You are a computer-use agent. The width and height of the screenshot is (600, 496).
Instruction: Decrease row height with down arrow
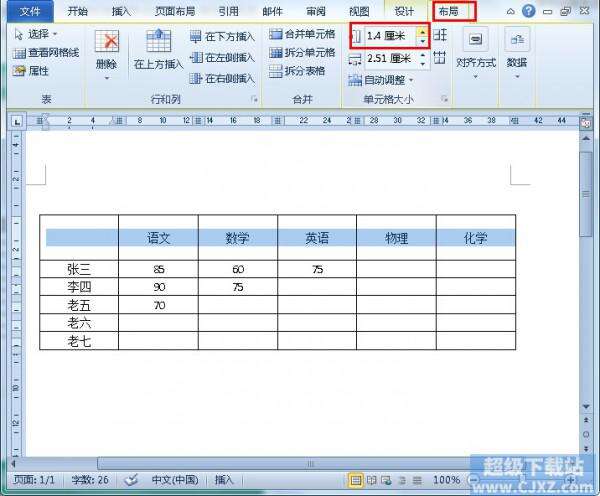pyautogui.click(x=422, y=41)
